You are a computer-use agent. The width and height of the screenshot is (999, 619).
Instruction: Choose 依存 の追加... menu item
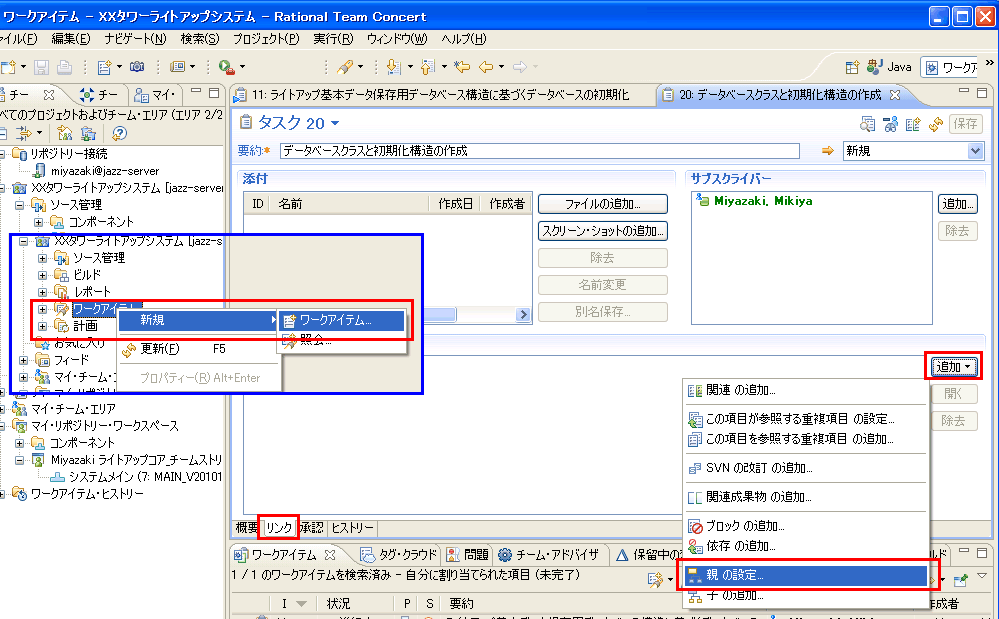[806, 546]
